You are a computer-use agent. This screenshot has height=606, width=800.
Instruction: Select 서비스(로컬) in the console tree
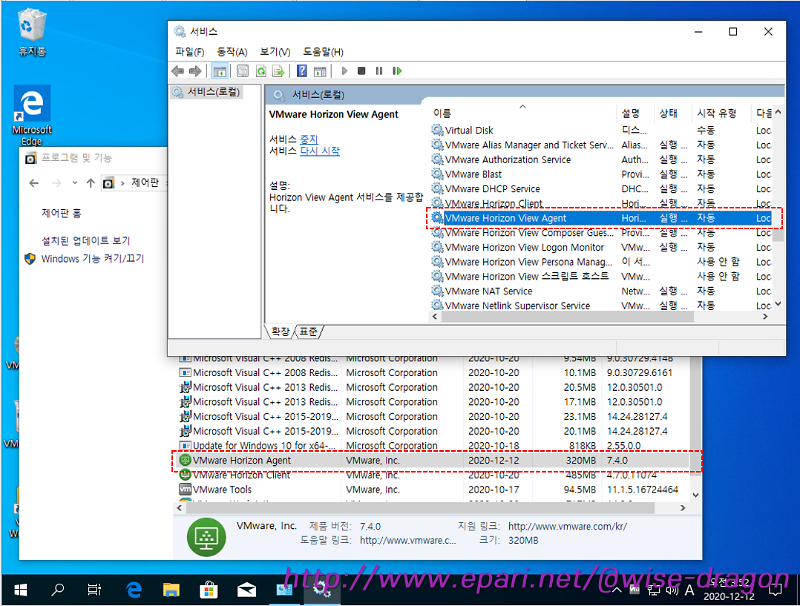click(207, 92)
